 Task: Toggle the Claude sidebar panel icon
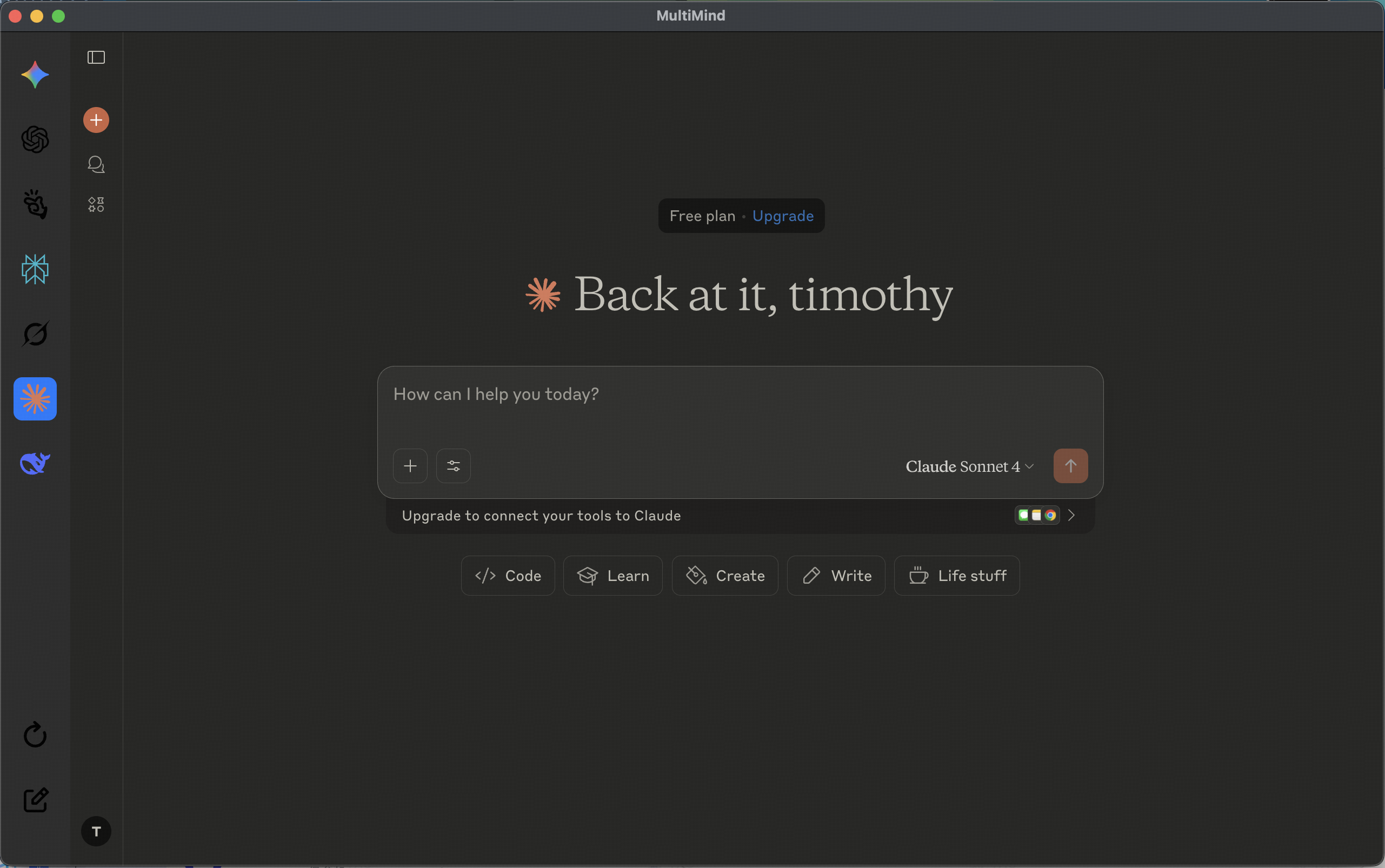pyautogui.click(x=96, y=57)
